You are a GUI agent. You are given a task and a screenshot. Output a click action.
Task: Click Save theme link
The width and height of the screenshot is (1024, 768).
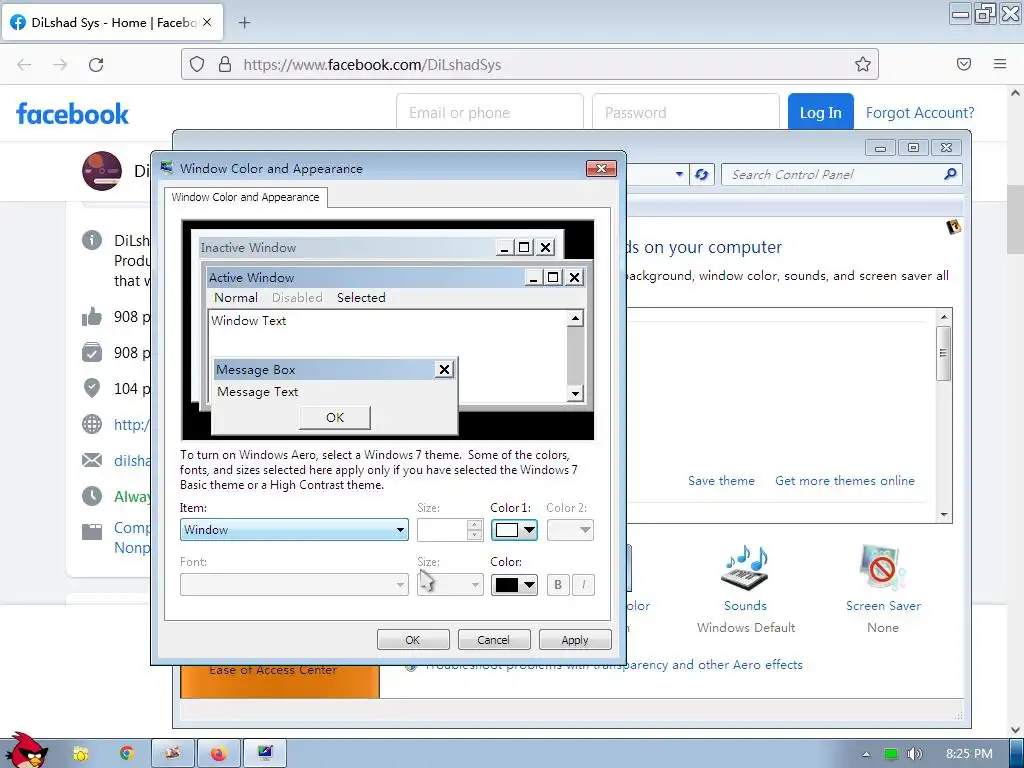click(x=721, y=481)
